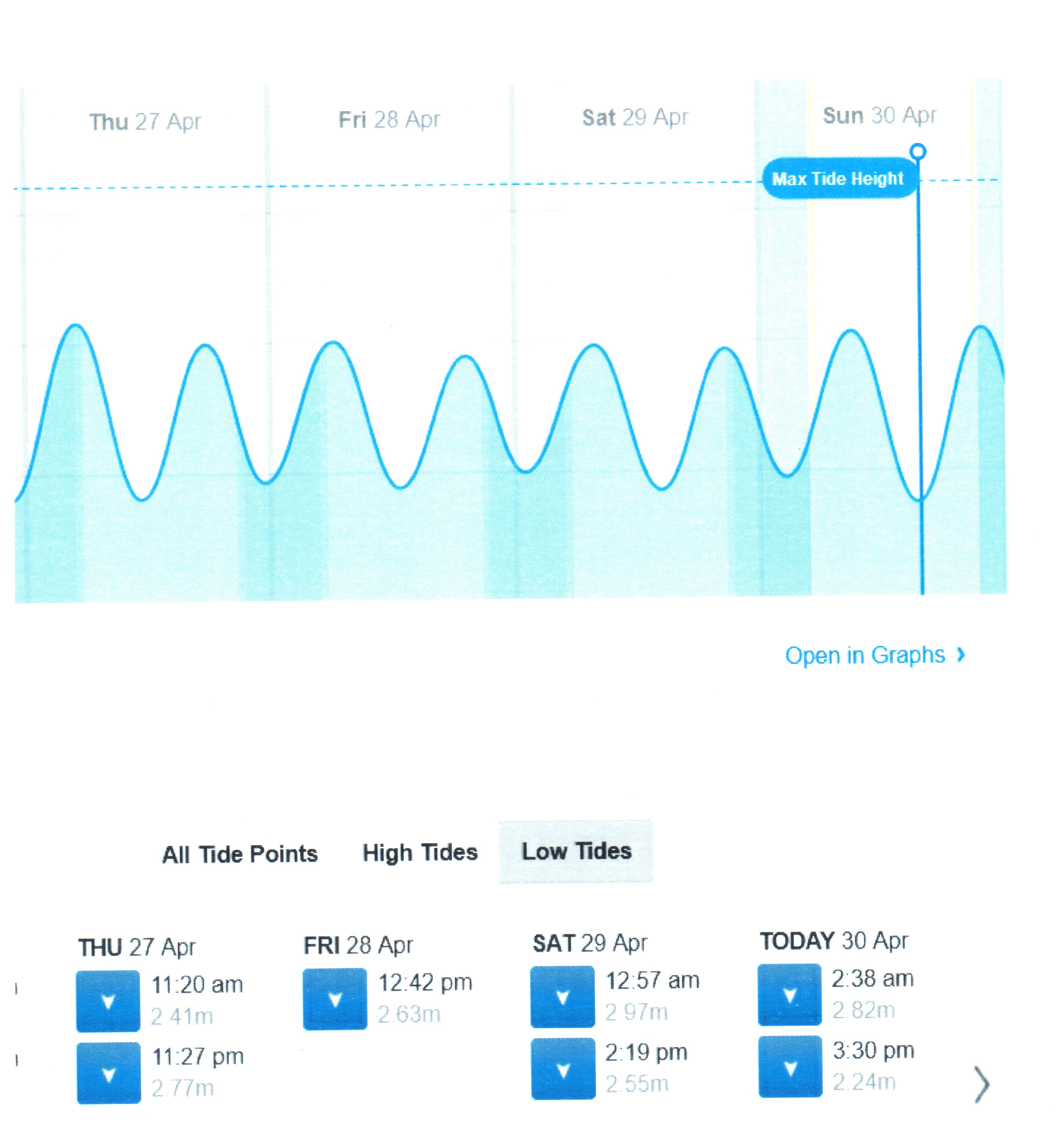Image resolution: width=1056 pixels, height=1148 pixels.
Task: Click low tide icon for Thursday 11:20 am
Action: click(x=108, y=1001)
